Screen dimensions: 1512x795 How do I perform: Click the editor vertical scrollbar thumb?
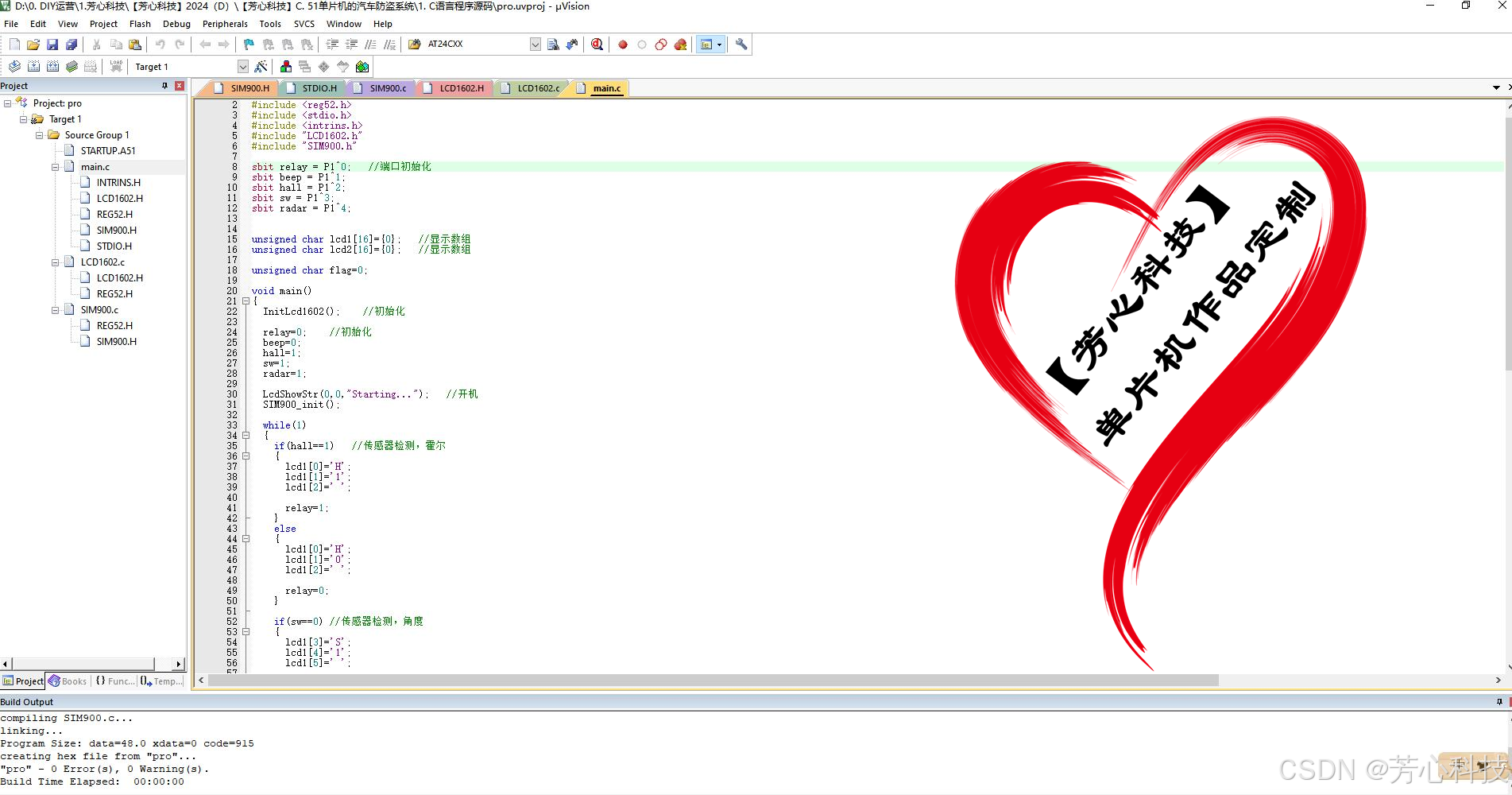[x=1508, y=243]
